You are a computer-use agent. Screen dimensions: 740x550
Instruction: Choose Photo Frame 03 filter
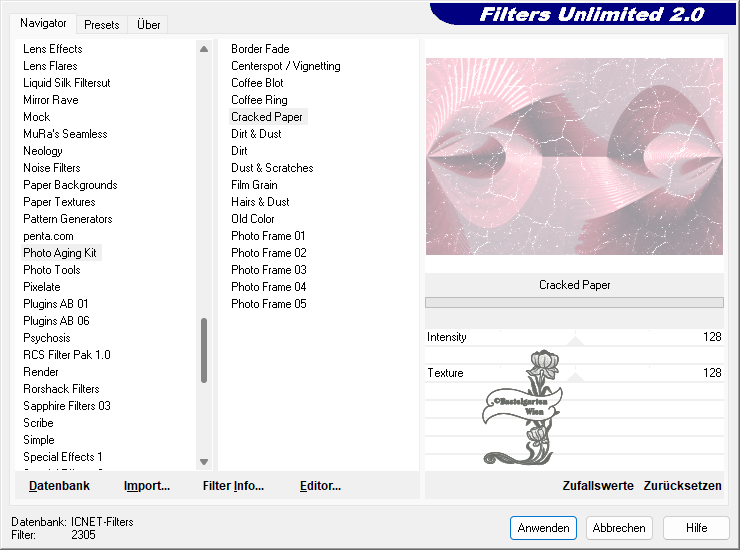pos(269,270)
